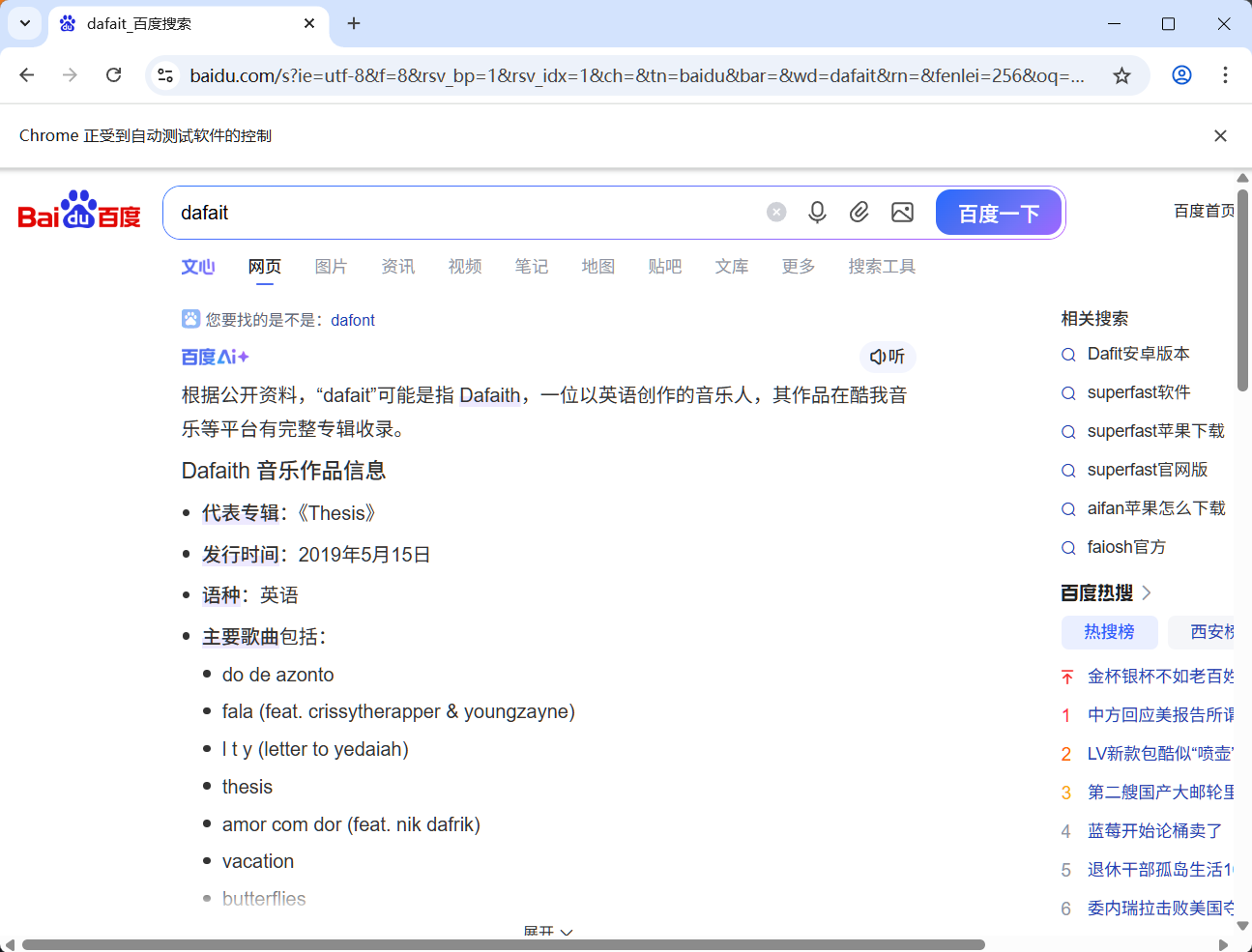Open related search superfast官网版
Viewport: 1252px width, 952px height.
pyautogui.click(x=1148, y=470)
